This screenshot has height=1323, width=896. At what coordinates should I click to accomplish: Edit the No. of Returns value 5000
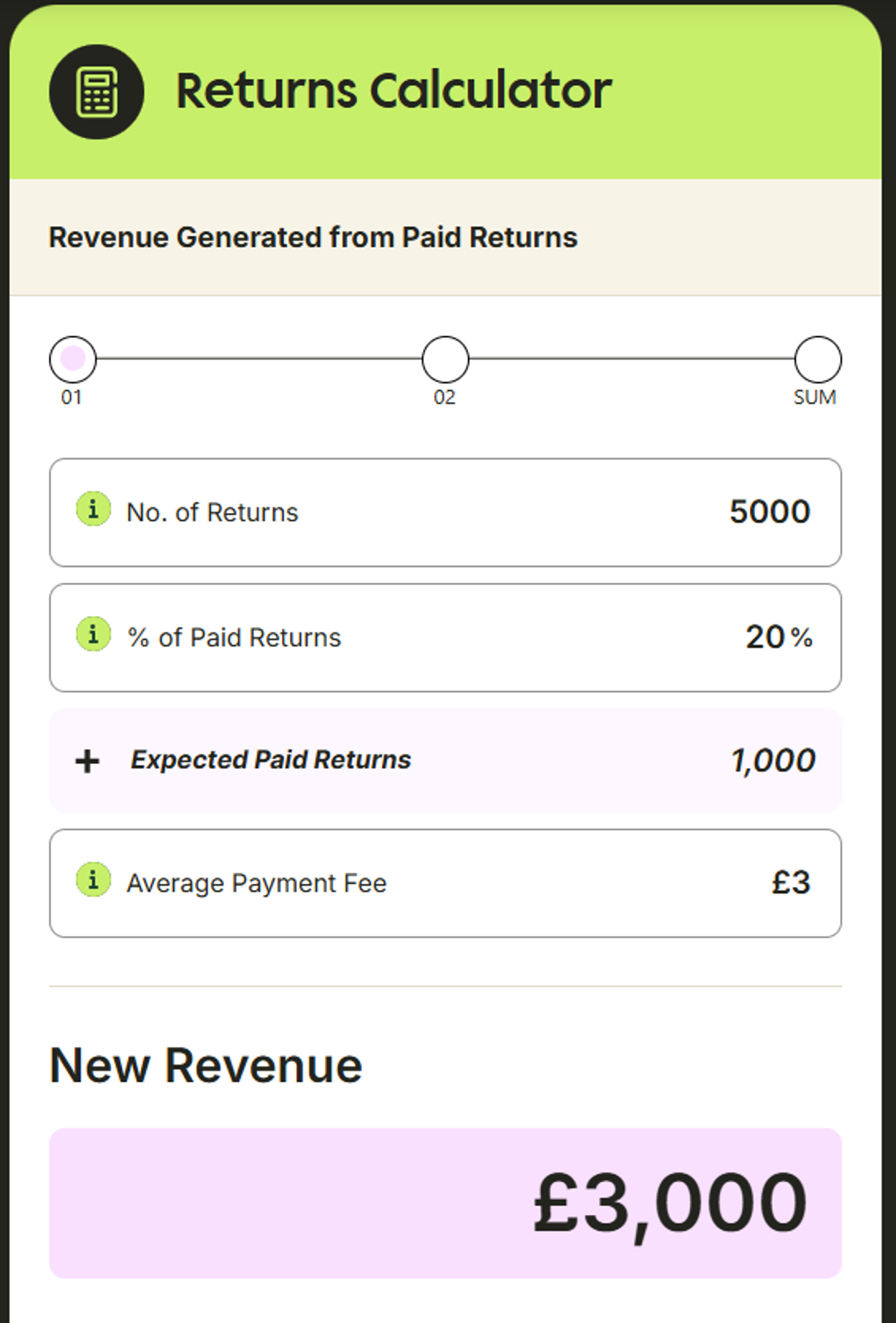[x=770, y=512]
